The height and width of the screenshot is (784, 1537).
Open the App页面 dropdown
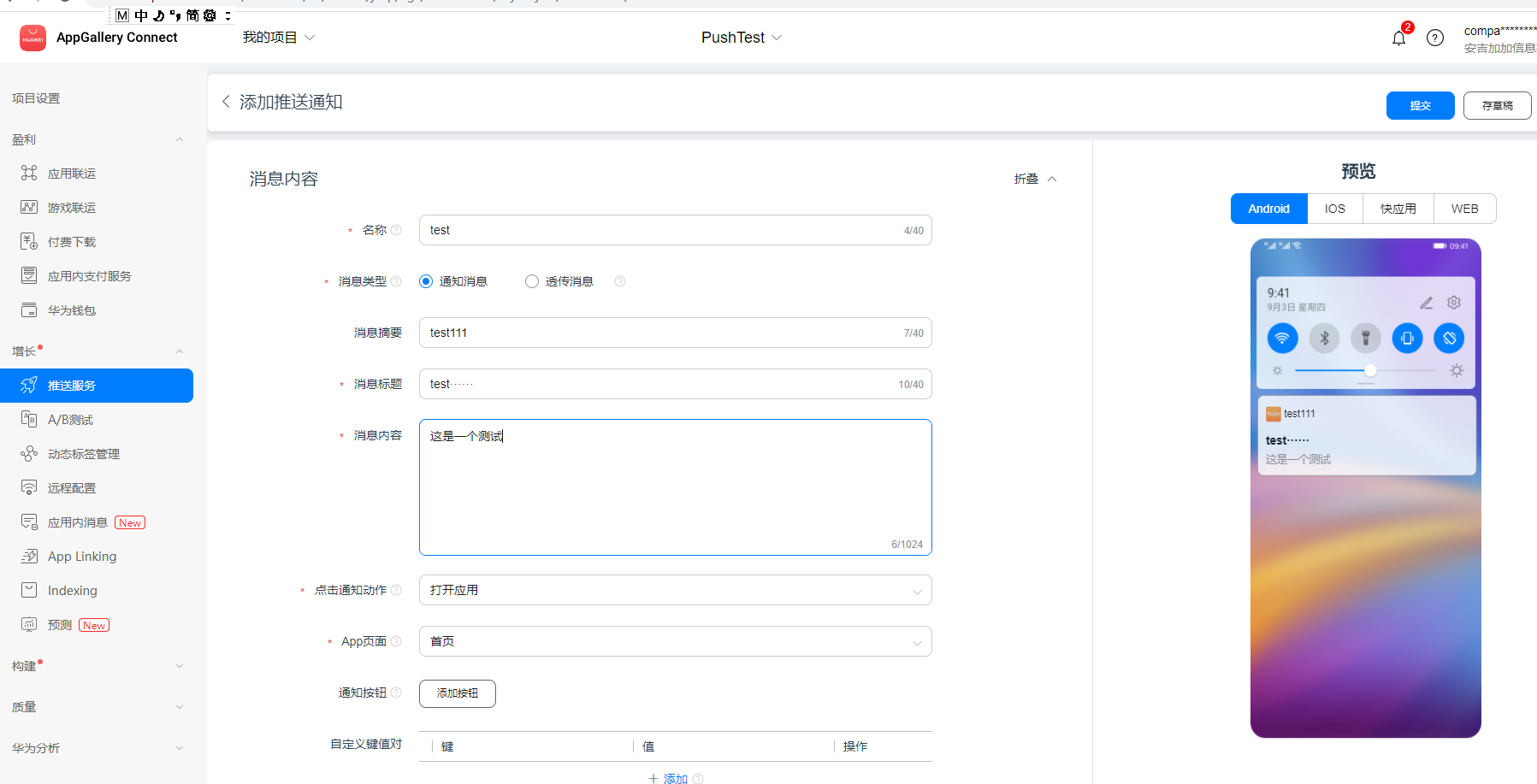click(x=675, y=641)
